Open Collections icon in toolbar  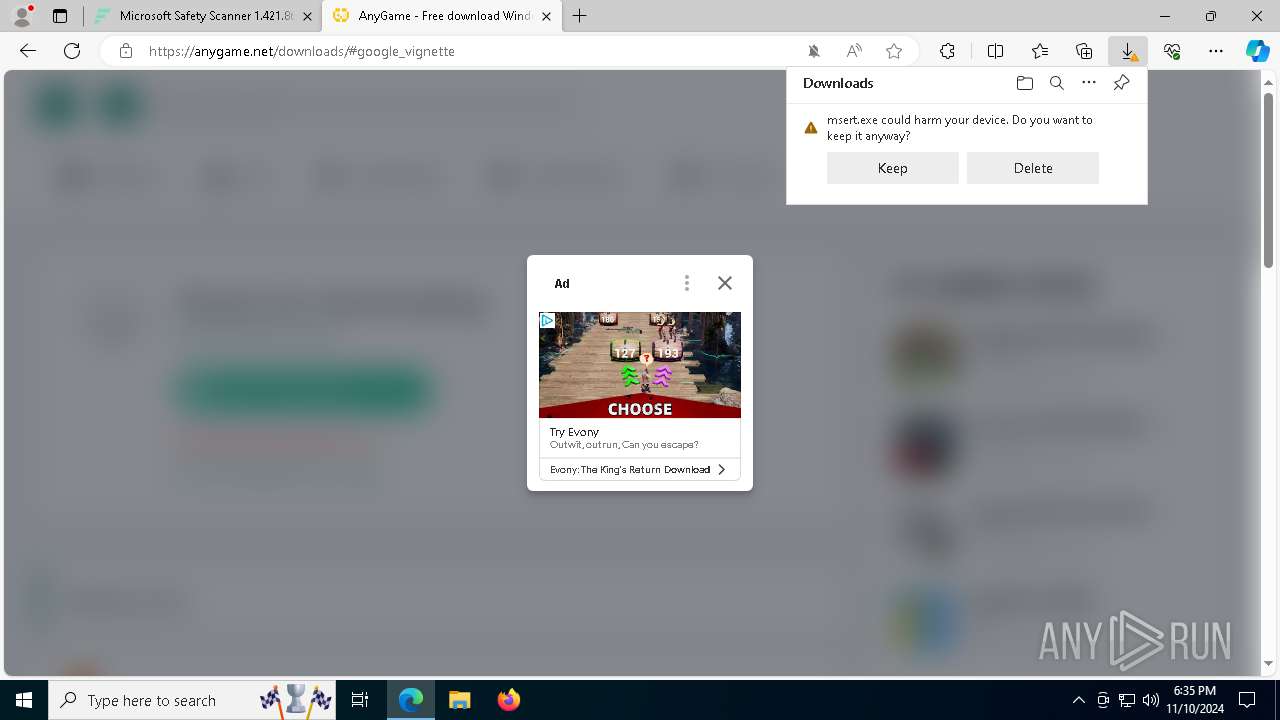(x=1084, y=51)
